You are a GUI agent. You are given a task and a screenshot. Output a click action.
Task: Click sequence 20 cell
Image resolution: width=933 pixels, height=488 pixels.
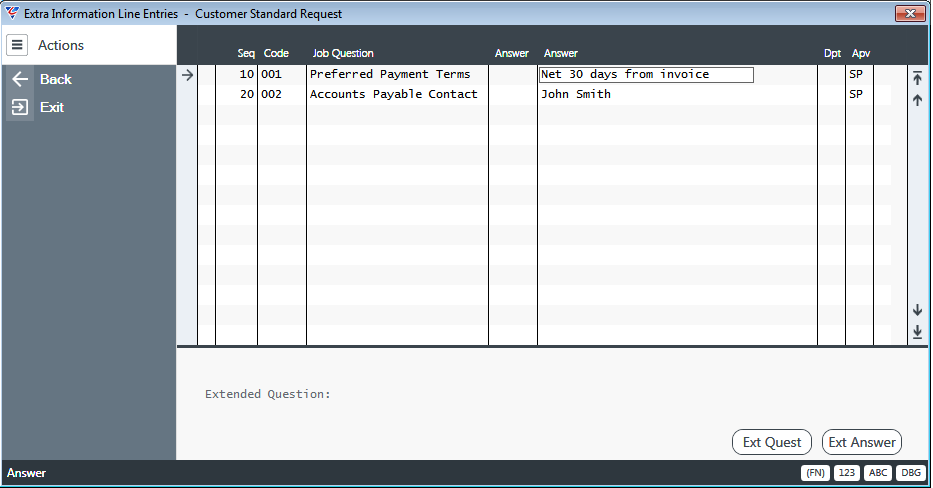pyautogui.click(x=246, y=94)
